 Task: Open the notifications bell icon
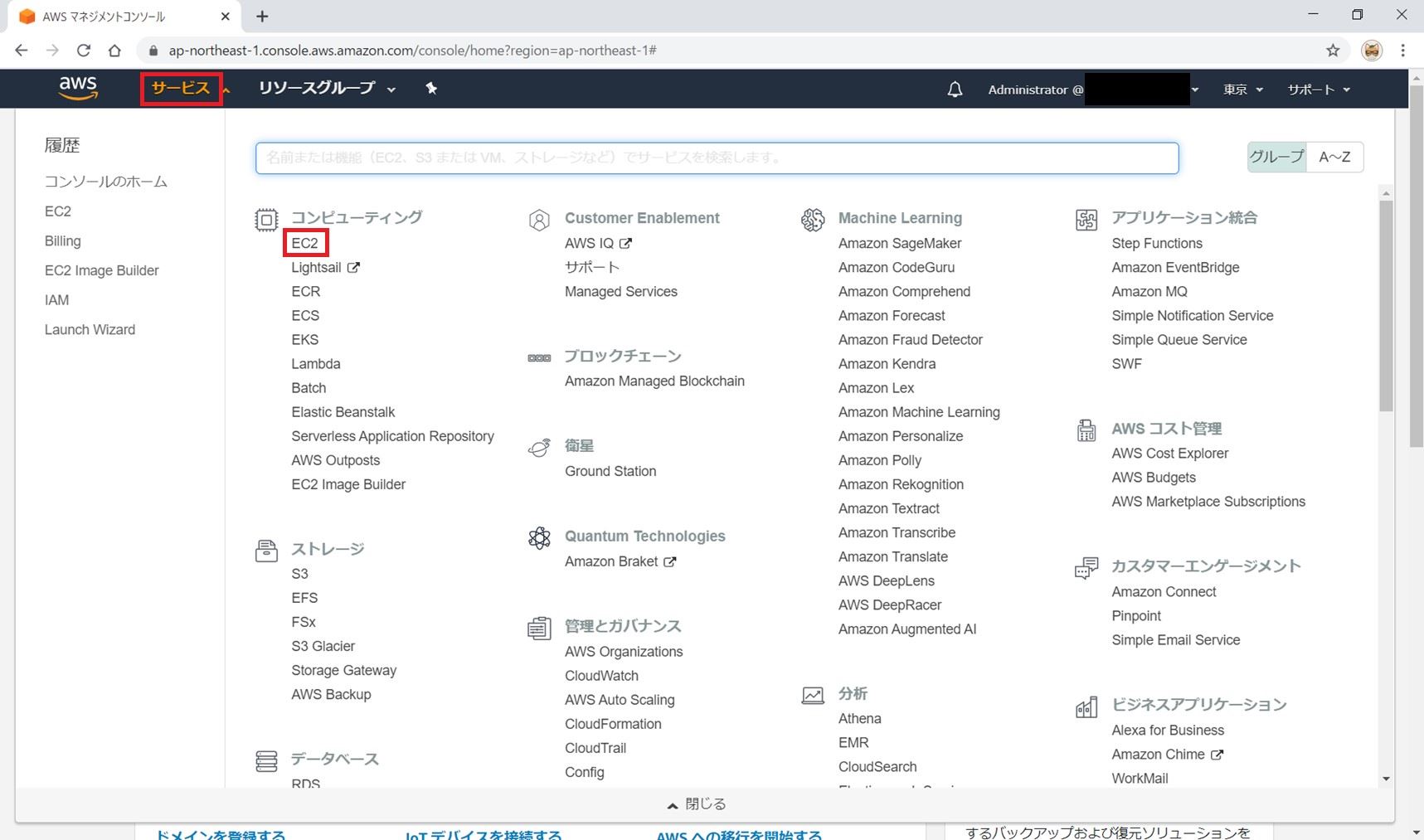pyautogui.click(x=955, y=90)
